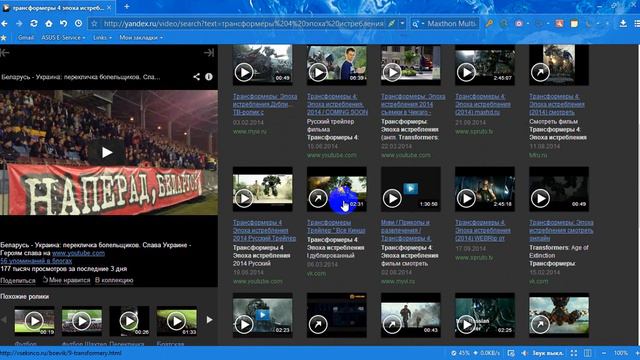Open the search engine selector dropdown
The image size is (640, 360).
[x=418, y=24]
